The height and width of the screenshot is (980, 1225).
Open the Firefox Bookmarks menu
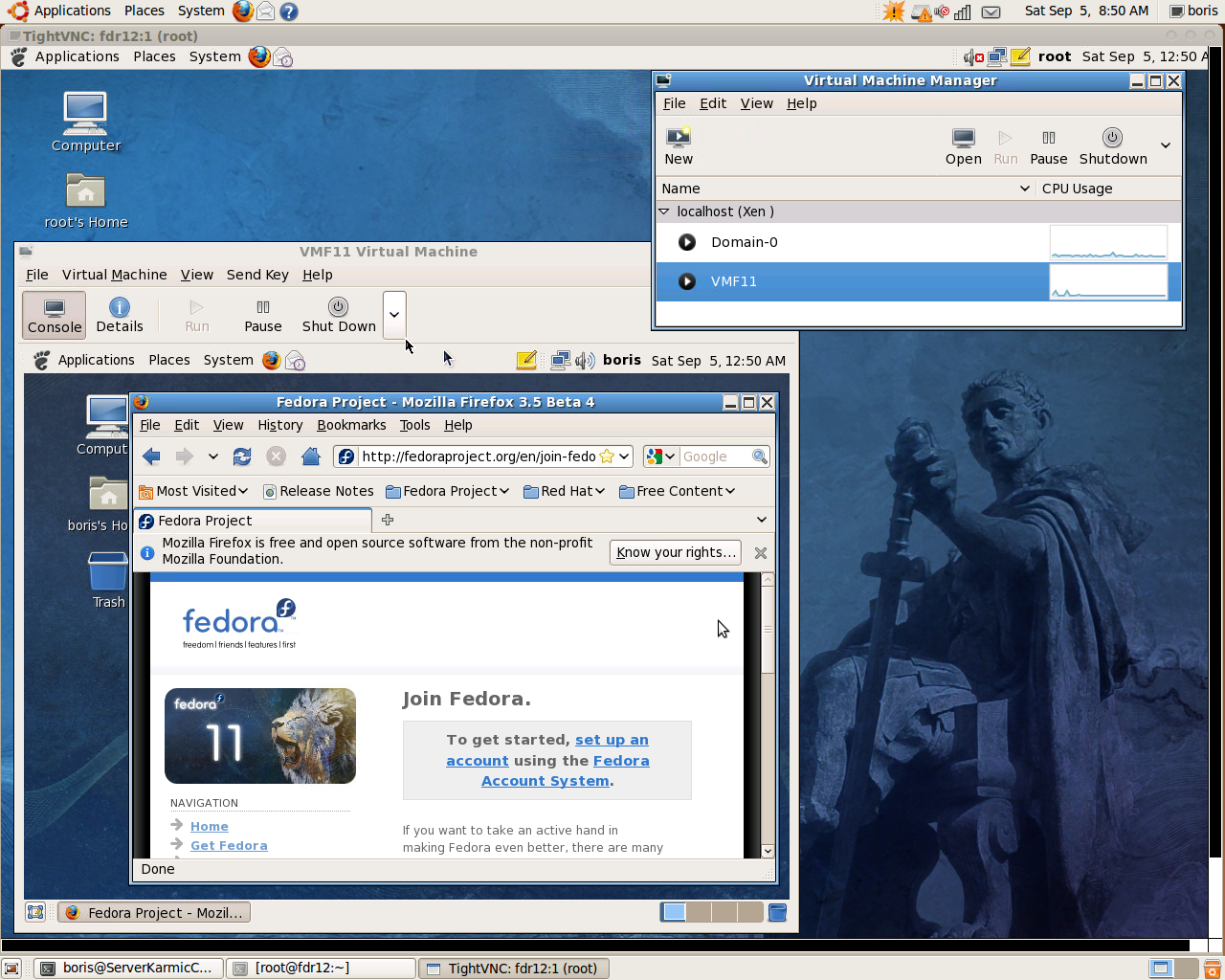351,425
